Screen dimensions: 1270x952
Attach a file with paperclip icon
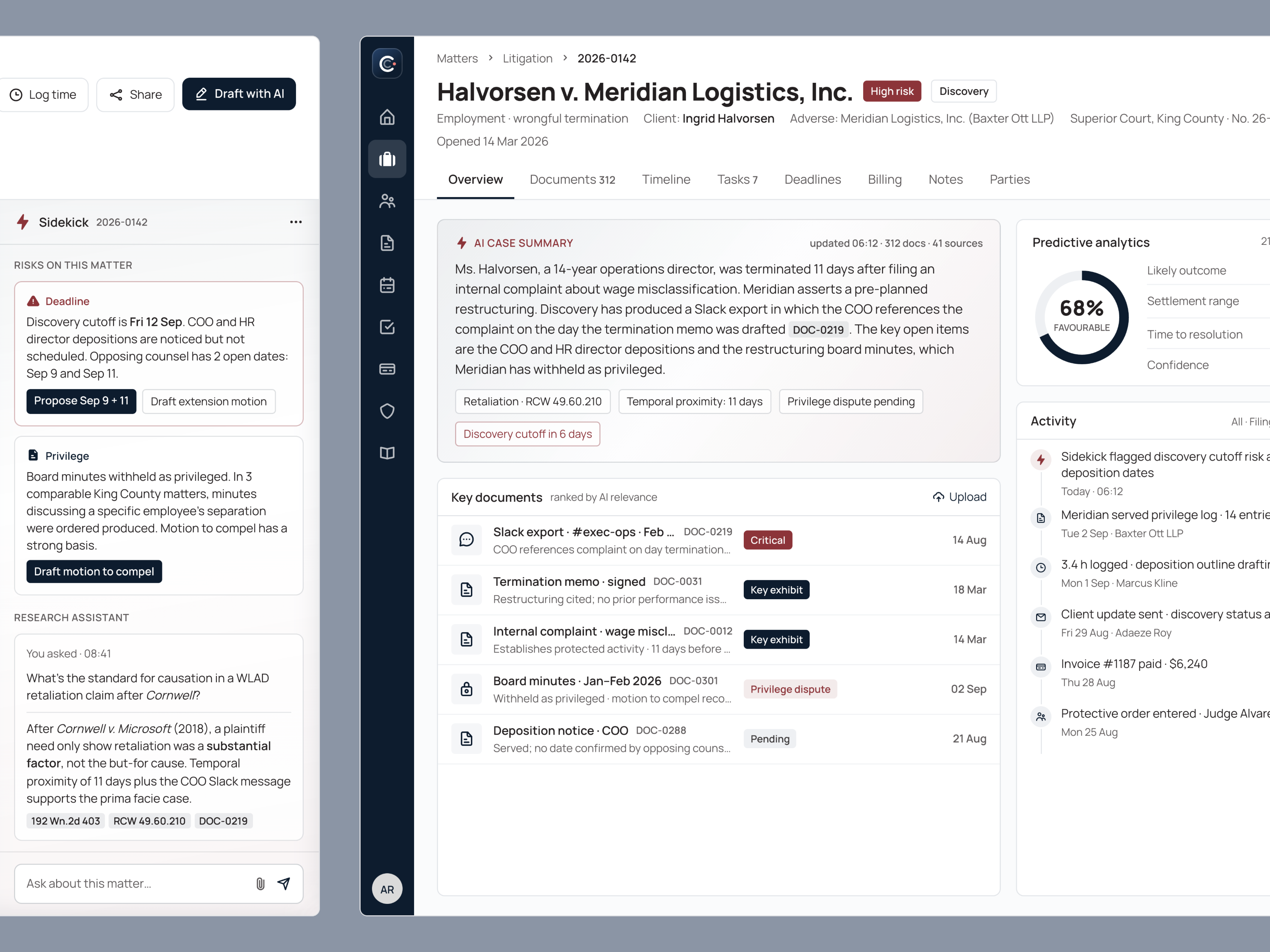pos(260,884)
